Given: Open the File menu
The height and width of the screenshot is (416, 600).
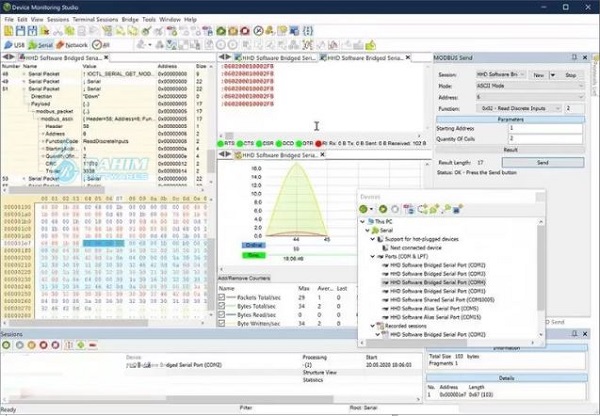Looking at the screenshot, I should (x=9, y=19).
